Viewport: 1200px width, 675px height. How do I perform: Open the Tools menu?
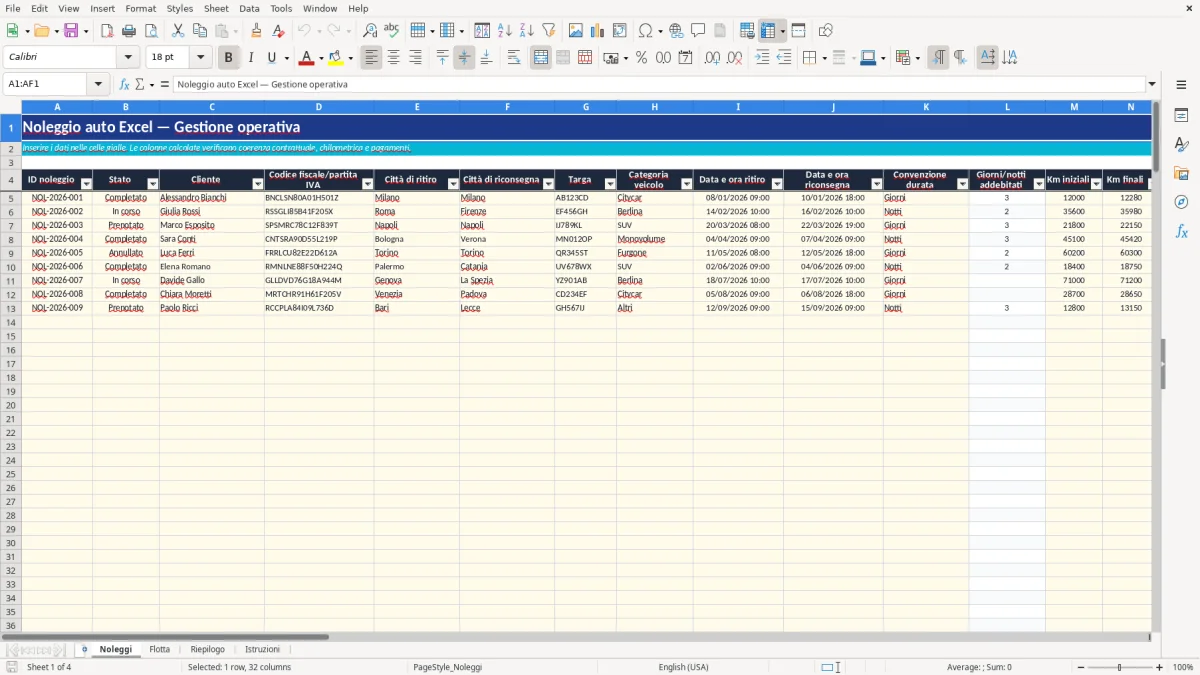pyautogui.click(x=281, y=8)
